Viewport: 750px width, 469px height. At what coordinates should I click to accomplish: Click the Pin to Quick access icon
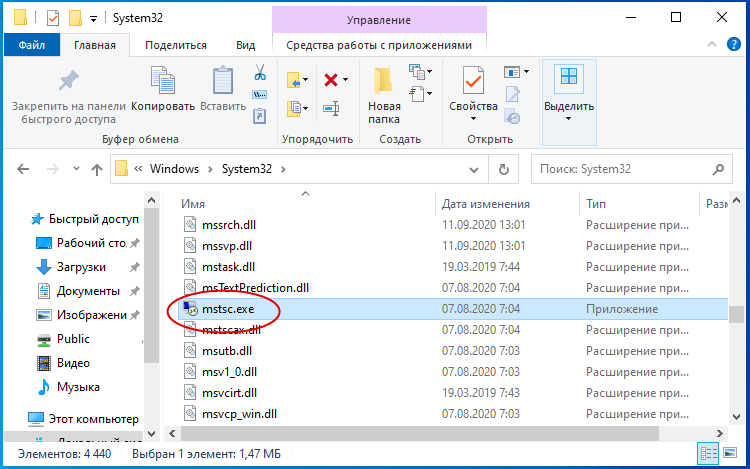pyautogui.click(x=68, y=80)
